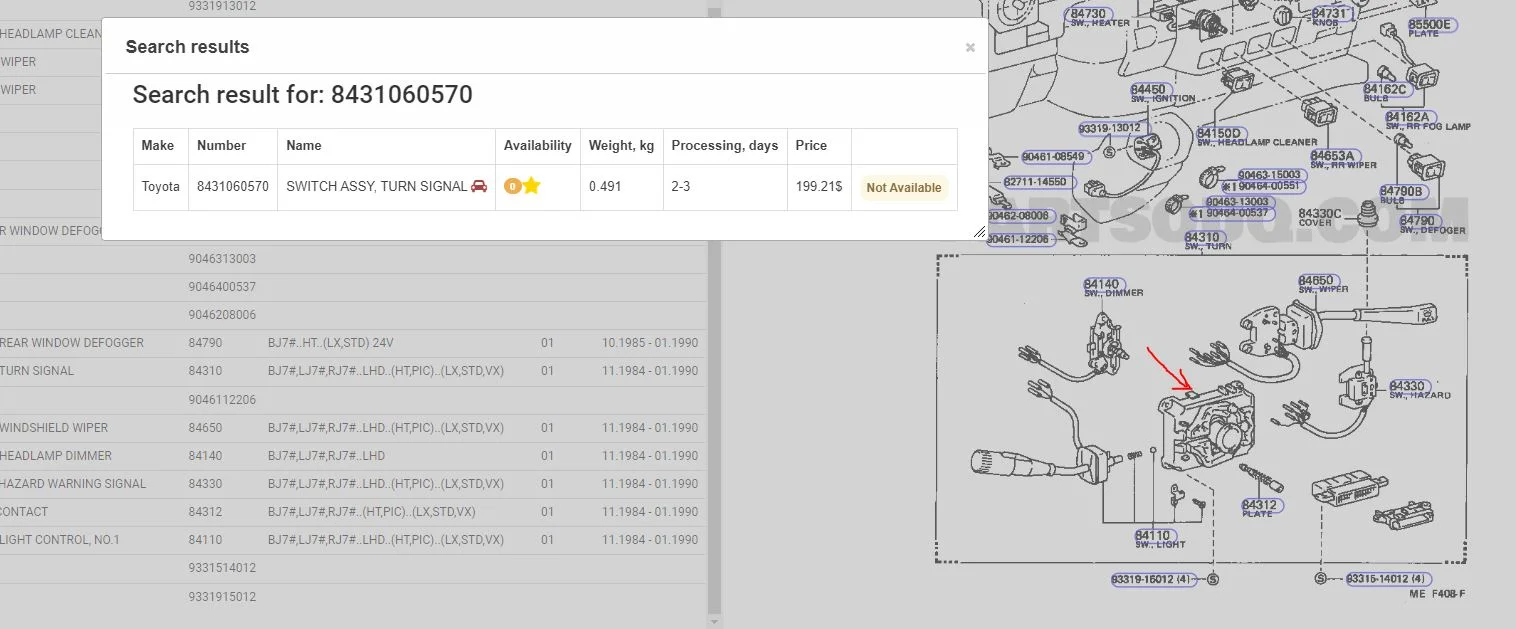Viewport: 1516px width, 629px height.
Task: Click the Toyota make cell
Action: pyautogui.click(x=161, y=187)
